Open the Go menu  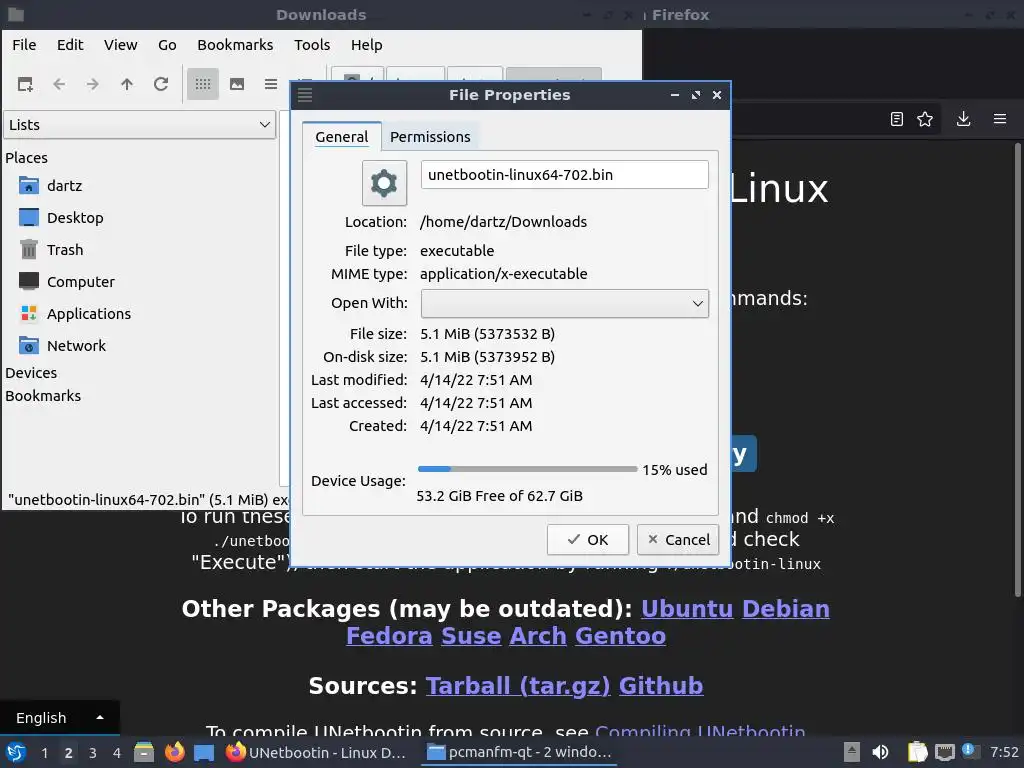pyautogui.click(x=167, y=45)
